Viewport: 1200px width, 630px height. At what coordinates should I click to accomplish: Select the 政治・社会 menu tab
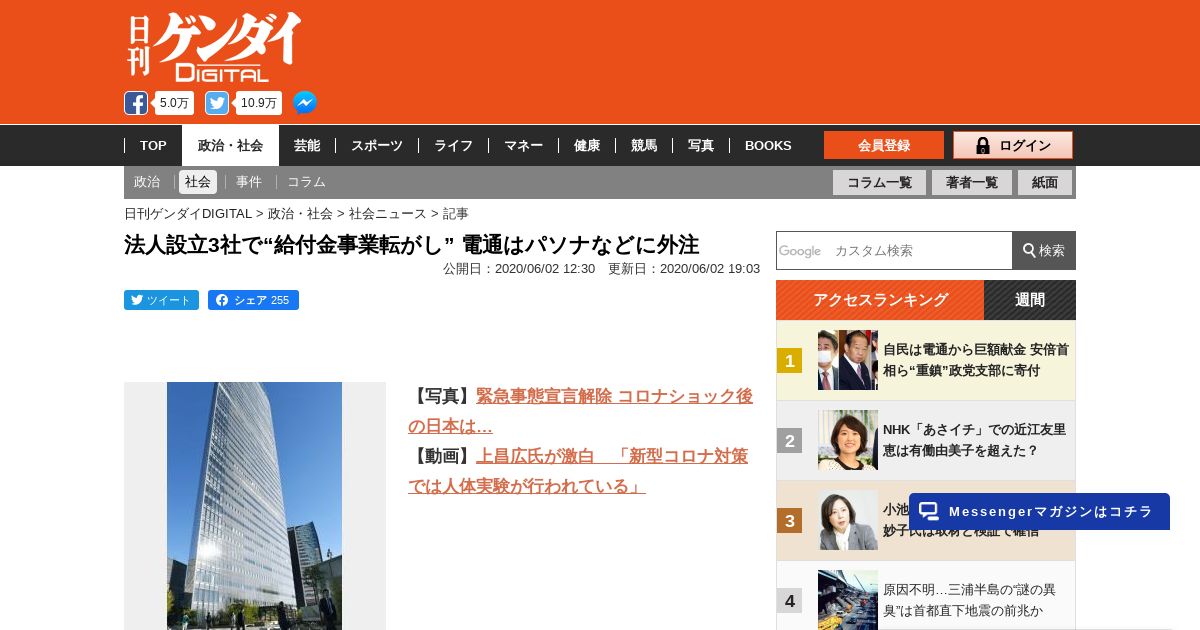click(x=230, y=146)
